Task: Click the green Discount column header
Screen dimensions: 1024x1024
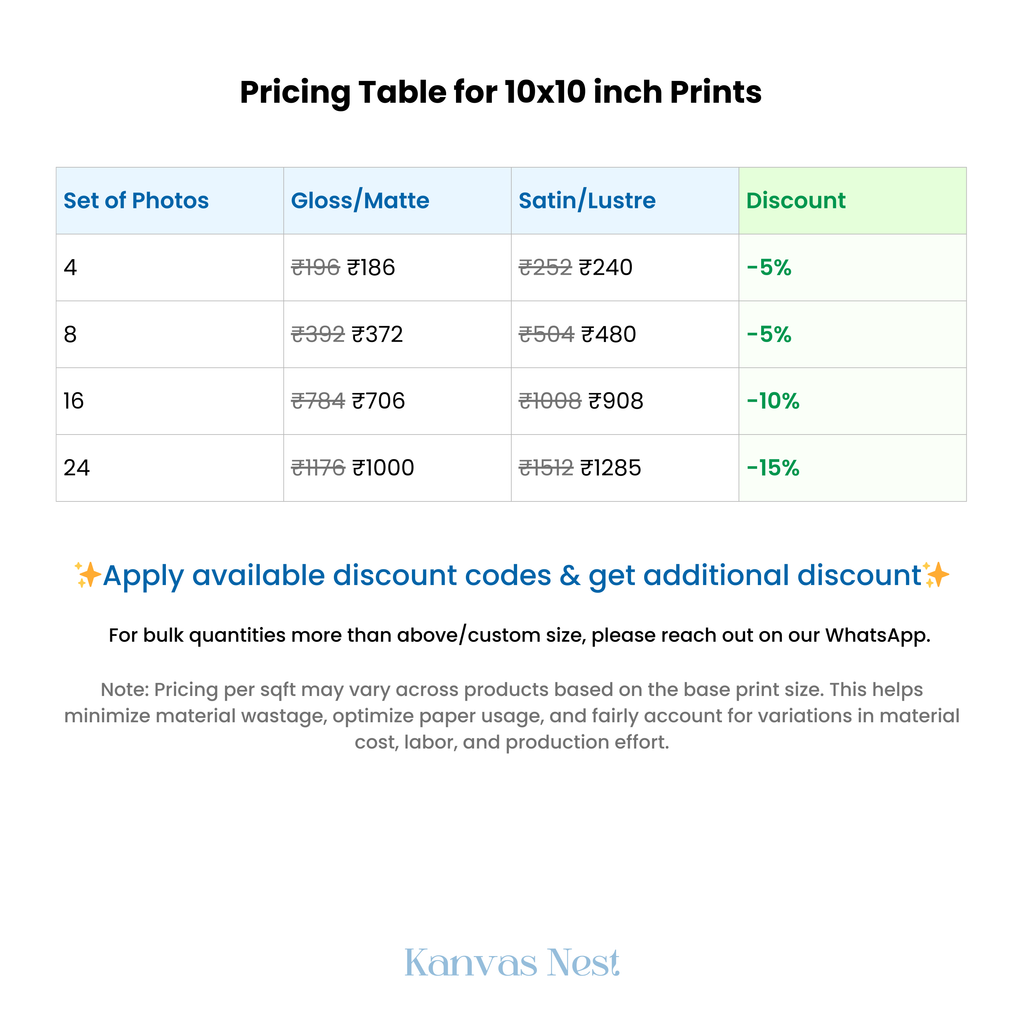Action: (796, 200)
